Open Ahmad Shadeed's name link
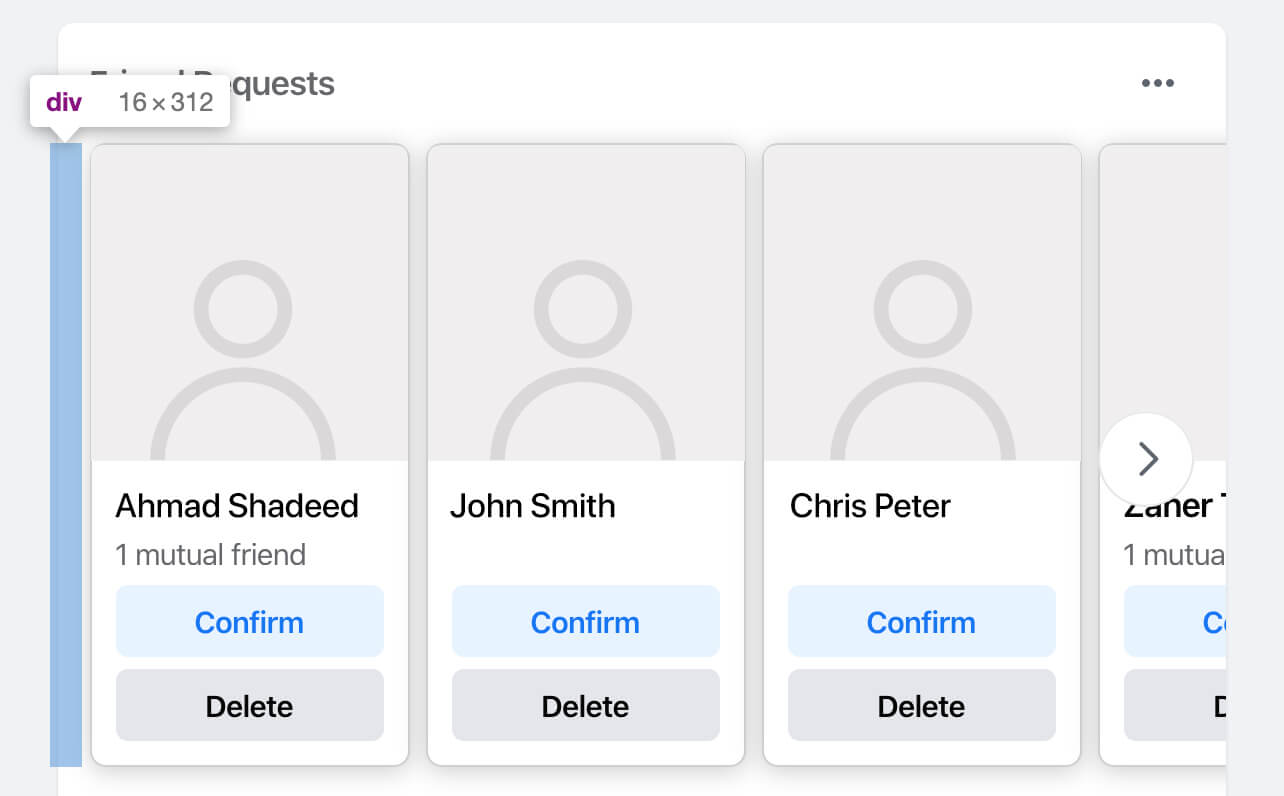Image resolution: width=1284 pixels, height=796 pixels. [x=237, y=506]
